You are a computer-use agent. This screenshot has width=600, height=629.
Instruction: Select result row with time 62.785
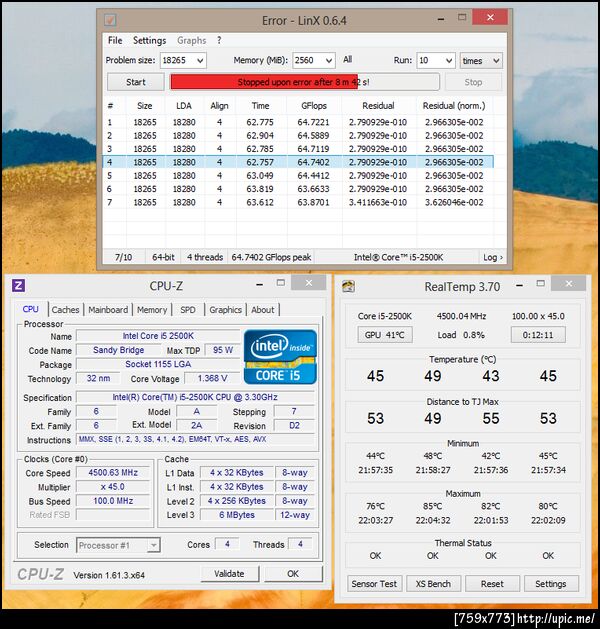[298, 149]
